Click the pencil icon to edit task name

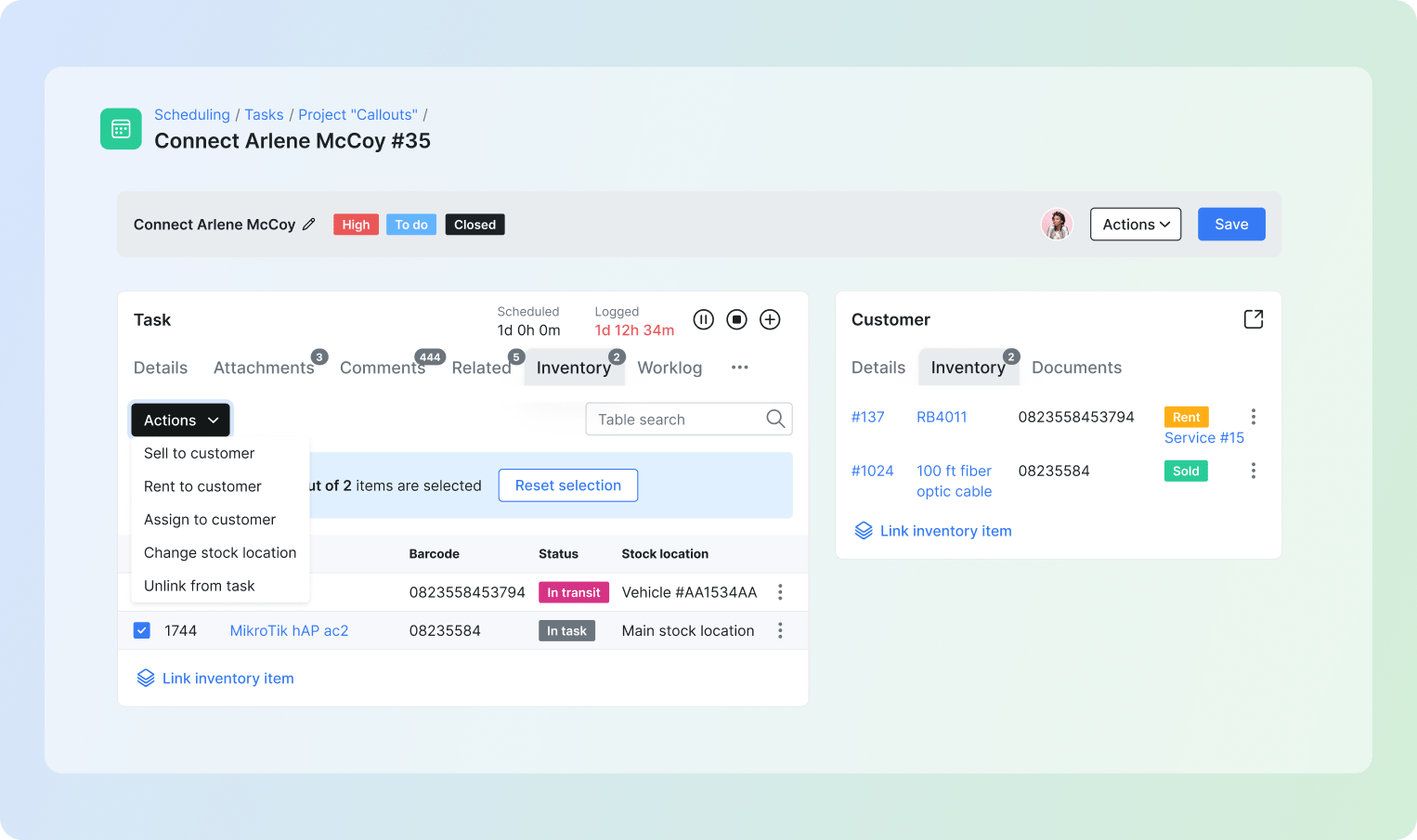pyautogui.click(x=309, y=224)
